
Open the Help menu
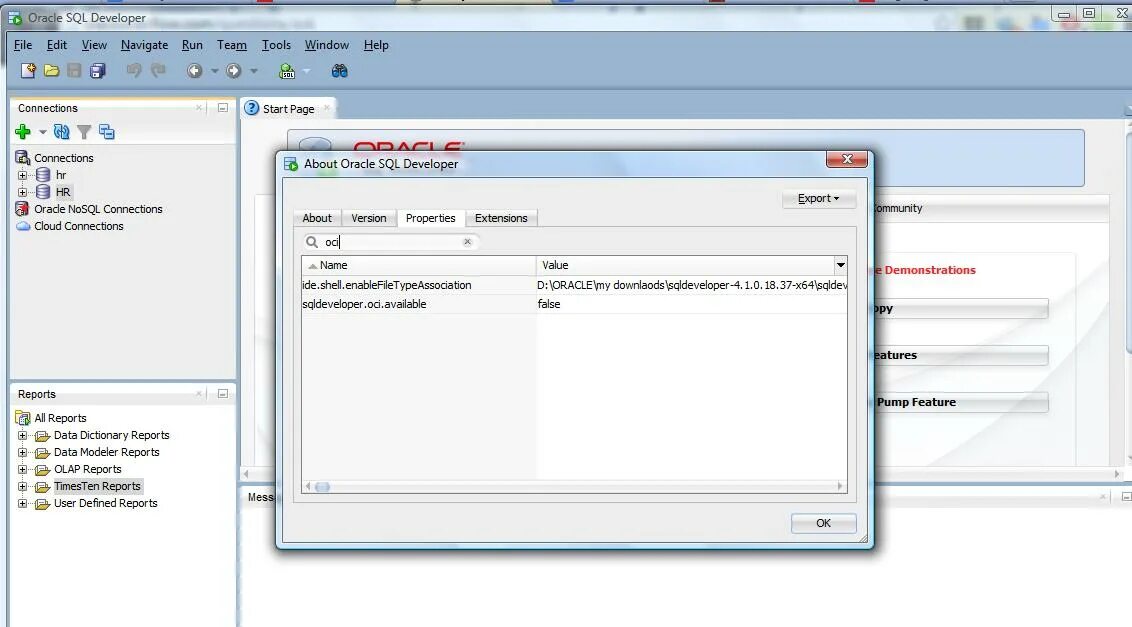click(376, 45)
